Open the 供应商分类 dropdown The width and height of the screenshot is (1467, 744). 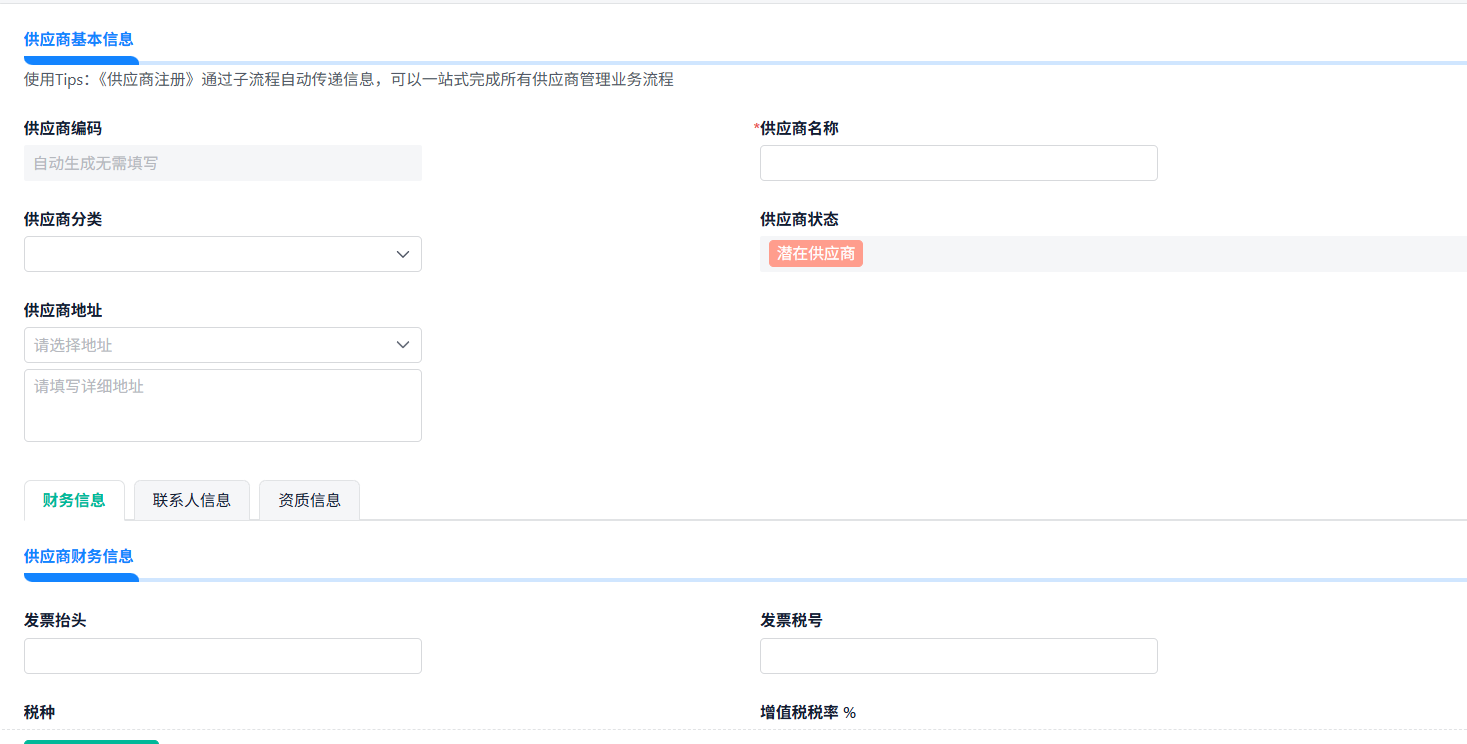[x=222, y=254]
